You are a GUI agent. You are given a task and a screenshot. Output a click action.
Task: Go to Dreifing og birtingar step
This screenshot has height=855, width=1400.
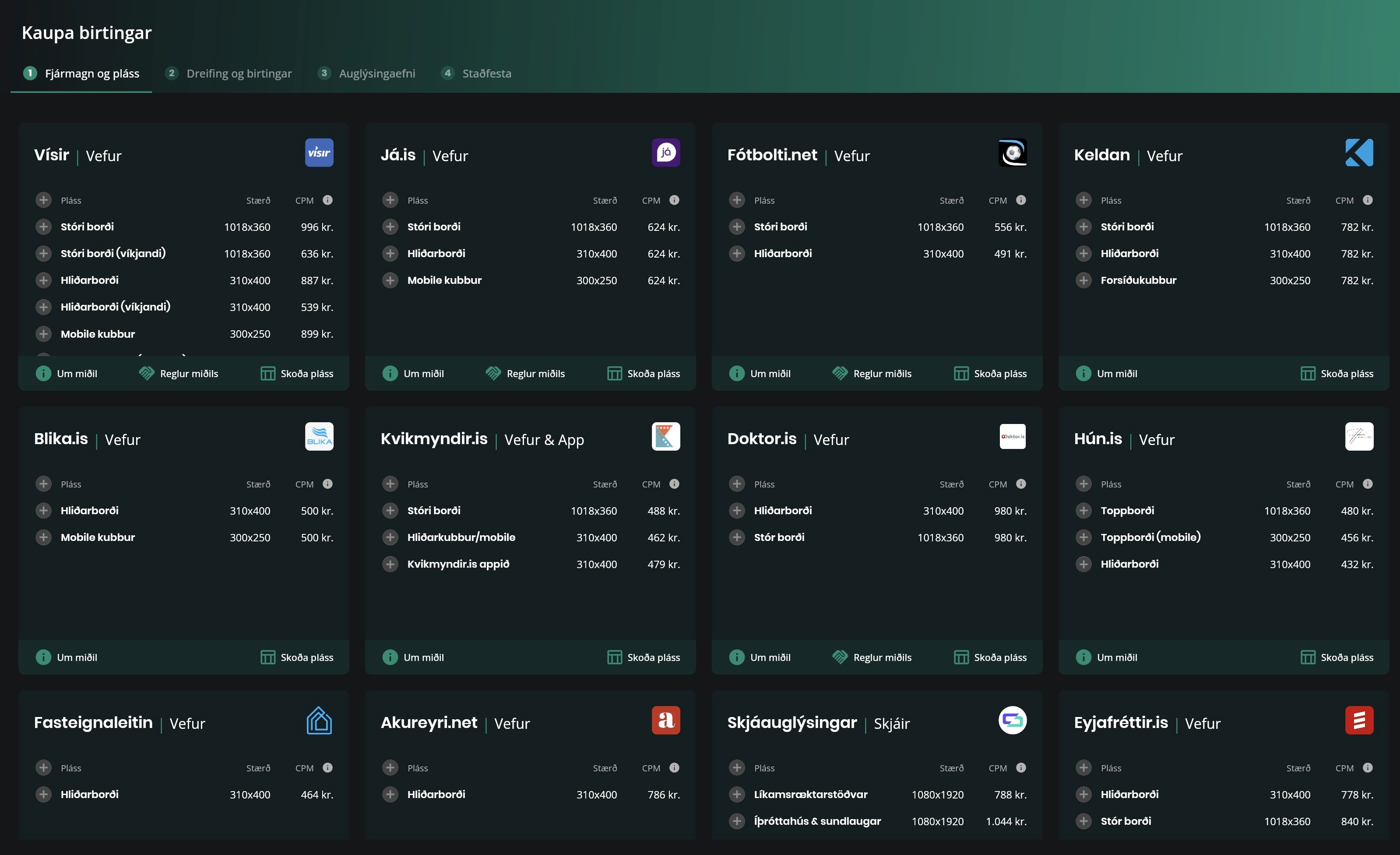click(x=228, y=73)
